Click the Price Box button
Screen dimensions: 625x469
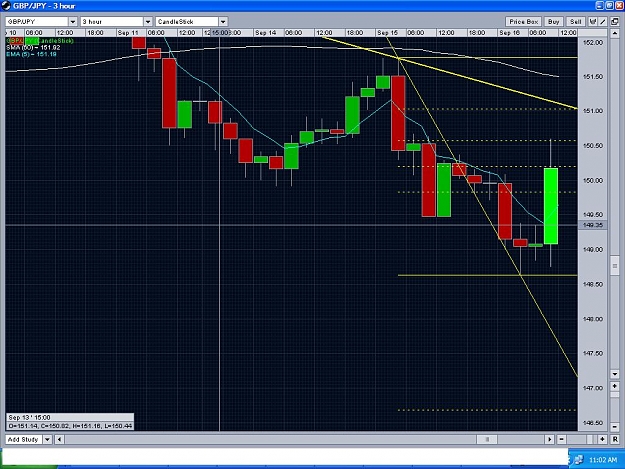(524, 22)
